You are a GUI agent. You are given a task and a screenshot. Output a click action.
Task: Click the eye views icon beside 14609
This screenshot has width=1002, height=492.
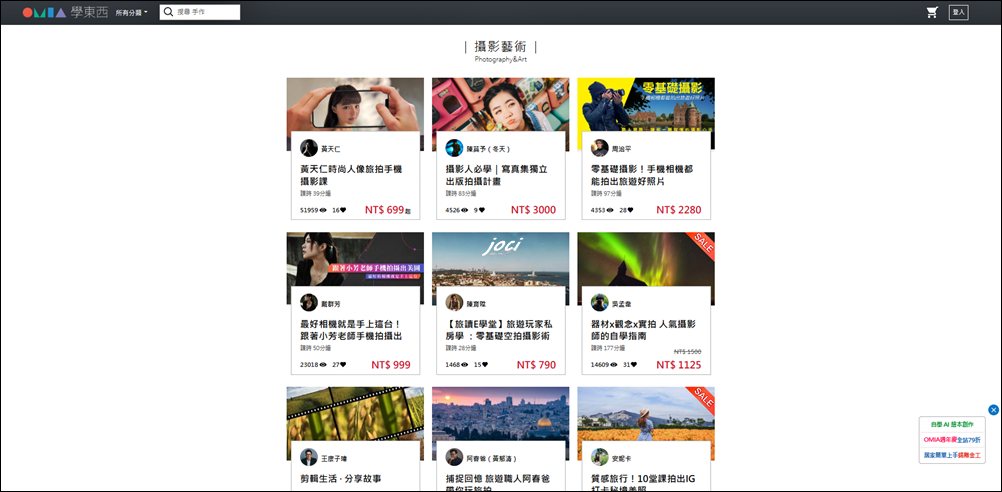pyautogui.click(x=614, y=365)
